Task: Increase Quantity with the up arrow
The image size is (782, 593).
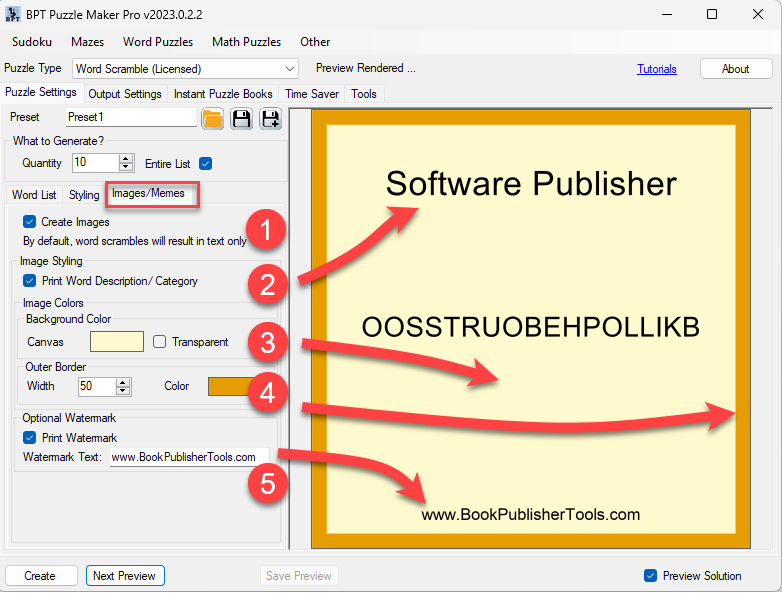Action: pos(126,158)
